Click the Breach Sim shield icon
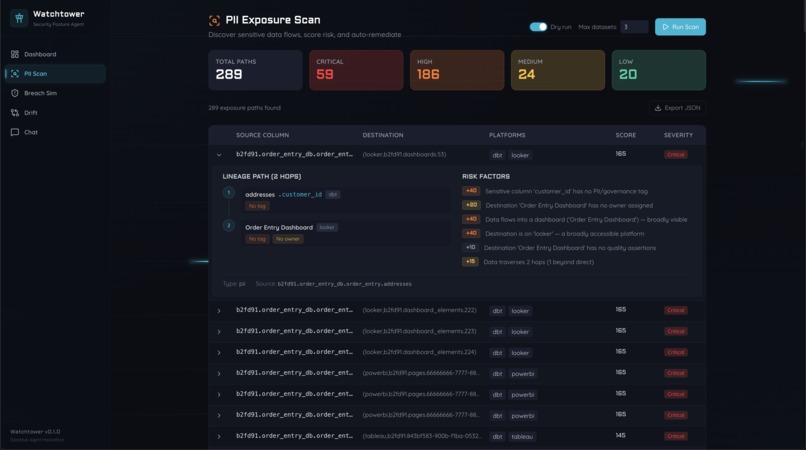806x450 pixels. [15, 93]
